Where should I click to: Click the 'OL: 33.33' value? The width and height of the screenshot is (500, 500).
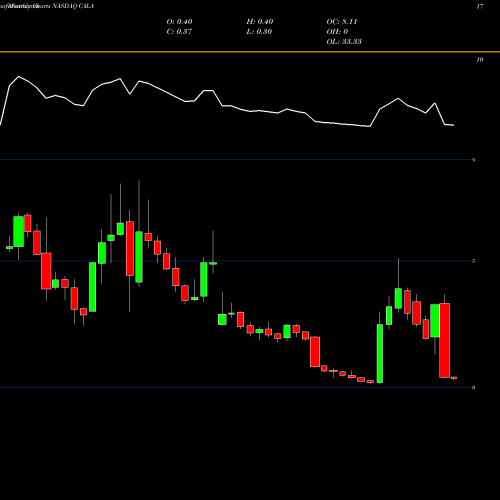(344, 42)
